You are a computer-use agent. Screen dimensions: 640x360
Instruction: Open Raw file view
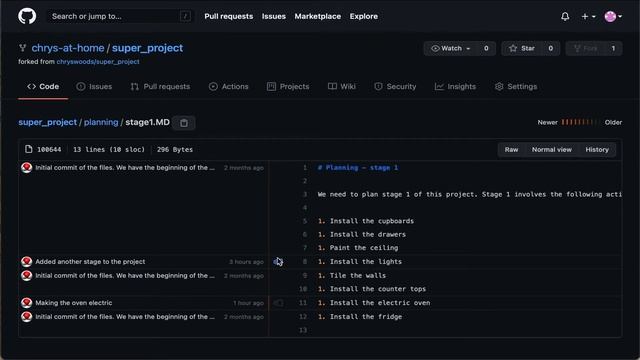[x=511, y=149]
